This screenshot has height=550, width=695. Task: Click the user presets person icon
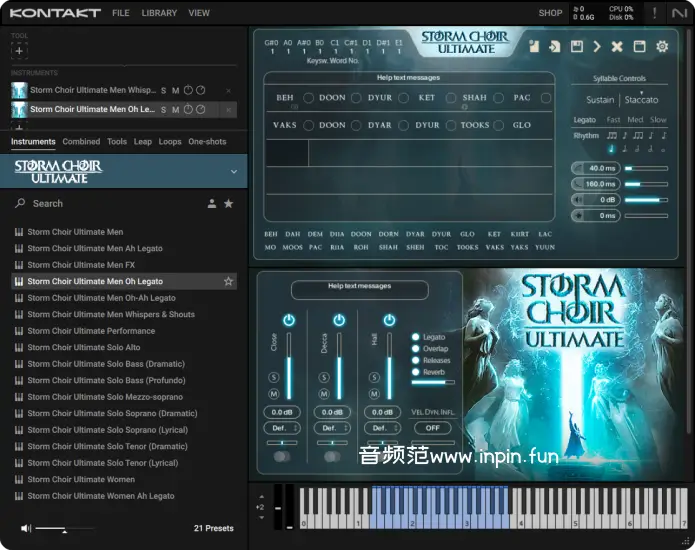tap(211, 203)
